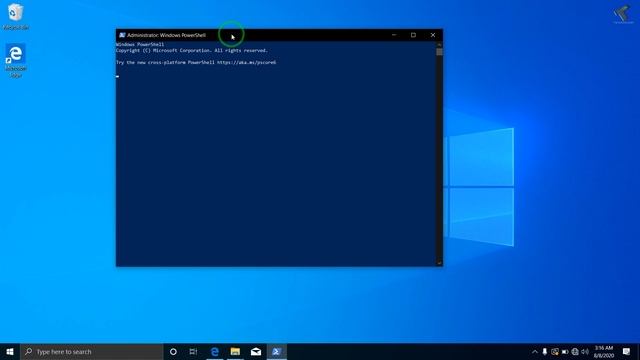Open File Explorer from the taskbar
Image resolution: width=640 pixels, height=360 pixels.
coord(235,351)
